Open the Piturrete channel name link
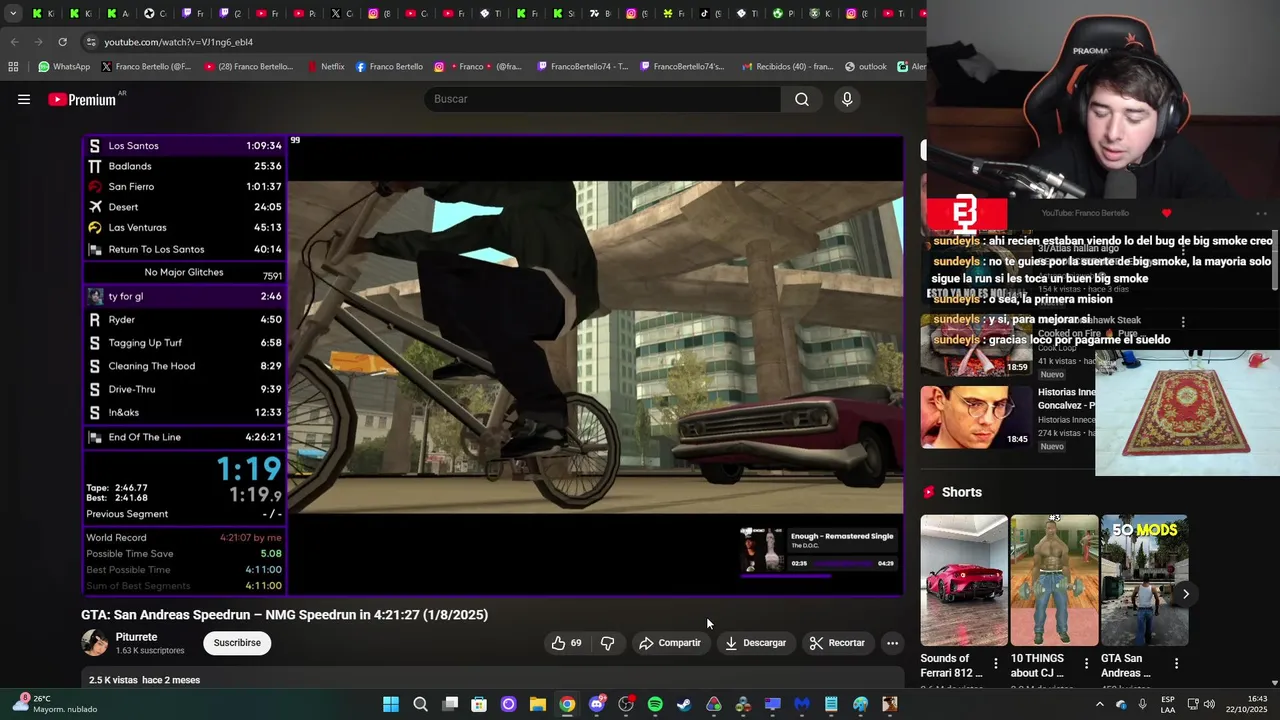This screenshot has width=1280, height=720. tap(136, 637)
